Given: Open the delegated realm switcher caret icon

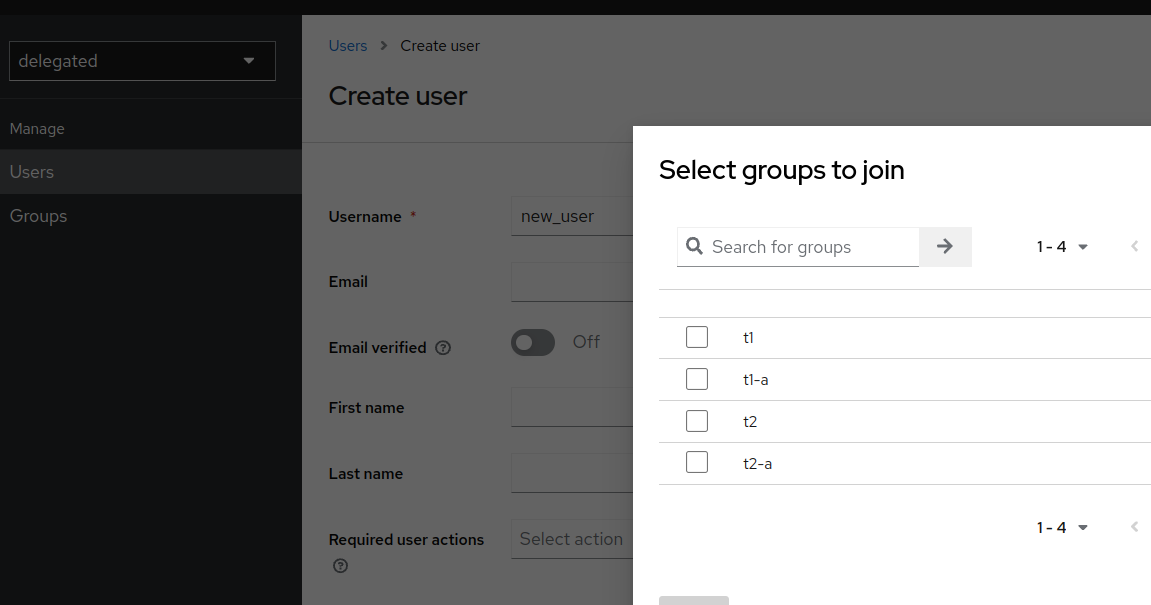Looking at the screenshot, I should [248, 61].
